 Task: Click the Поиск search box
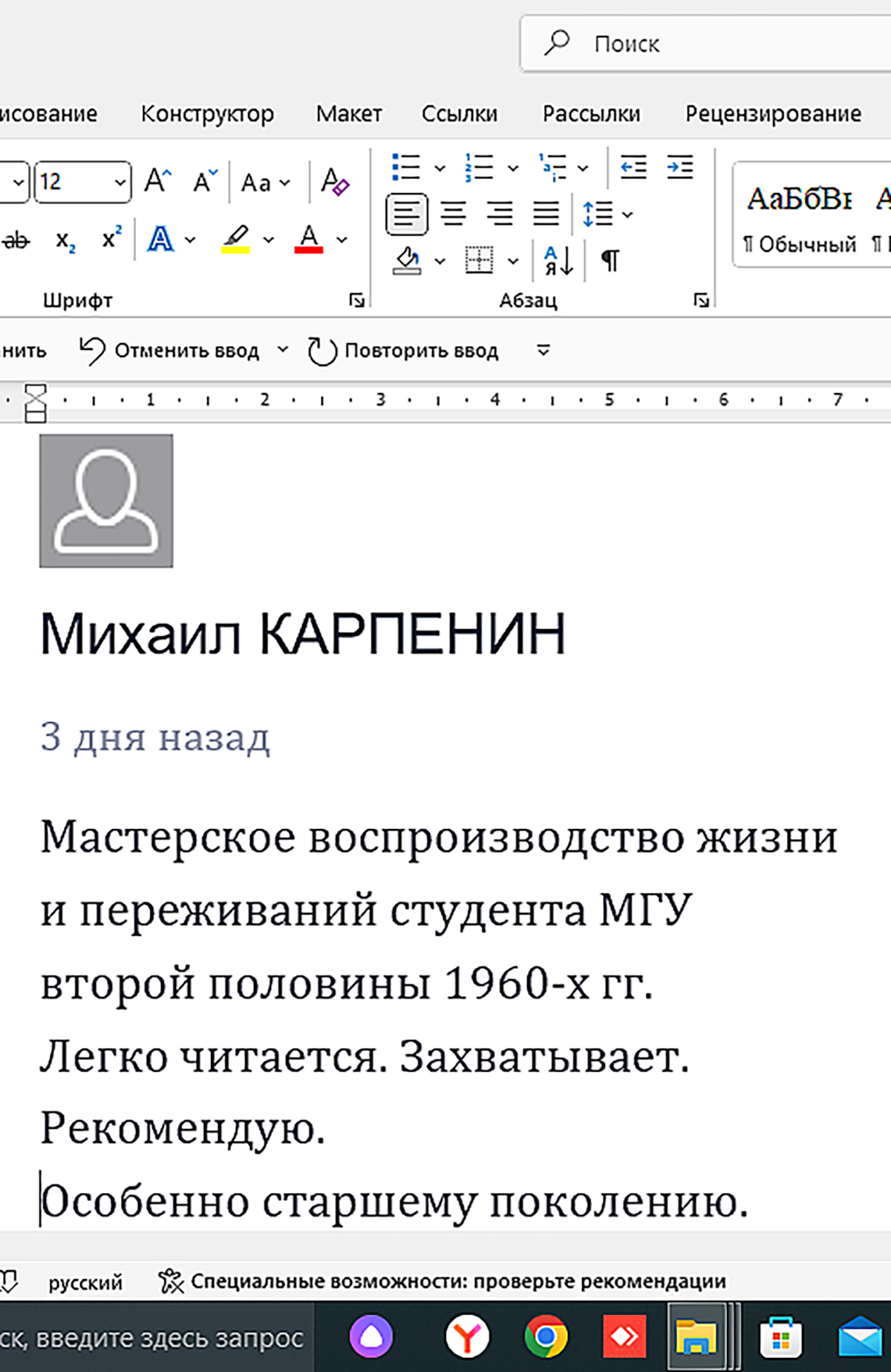705,44
